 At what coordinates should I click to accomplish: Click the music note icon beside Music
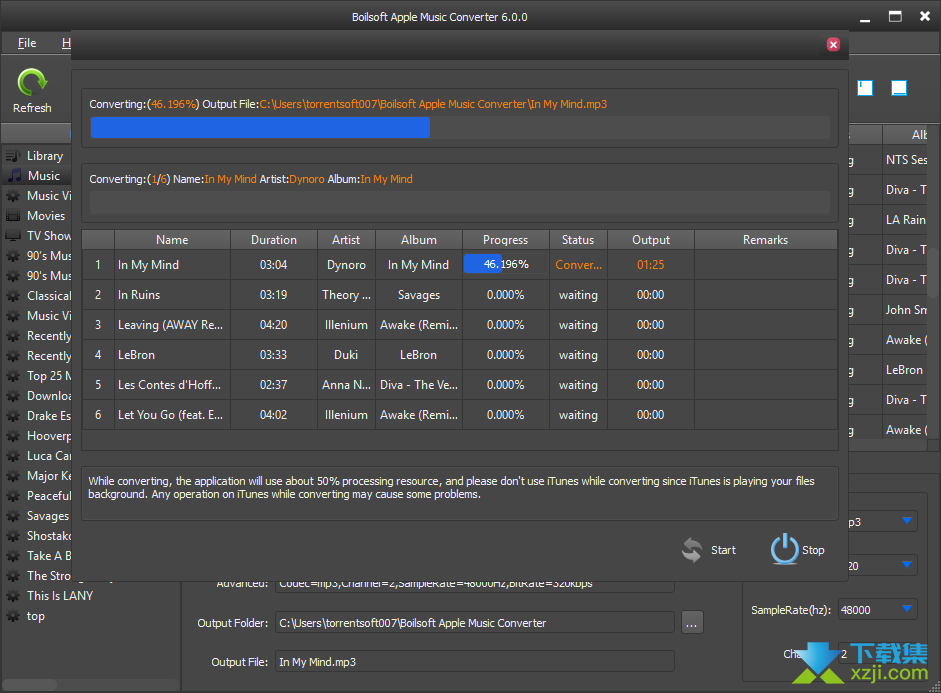[14, 176]
